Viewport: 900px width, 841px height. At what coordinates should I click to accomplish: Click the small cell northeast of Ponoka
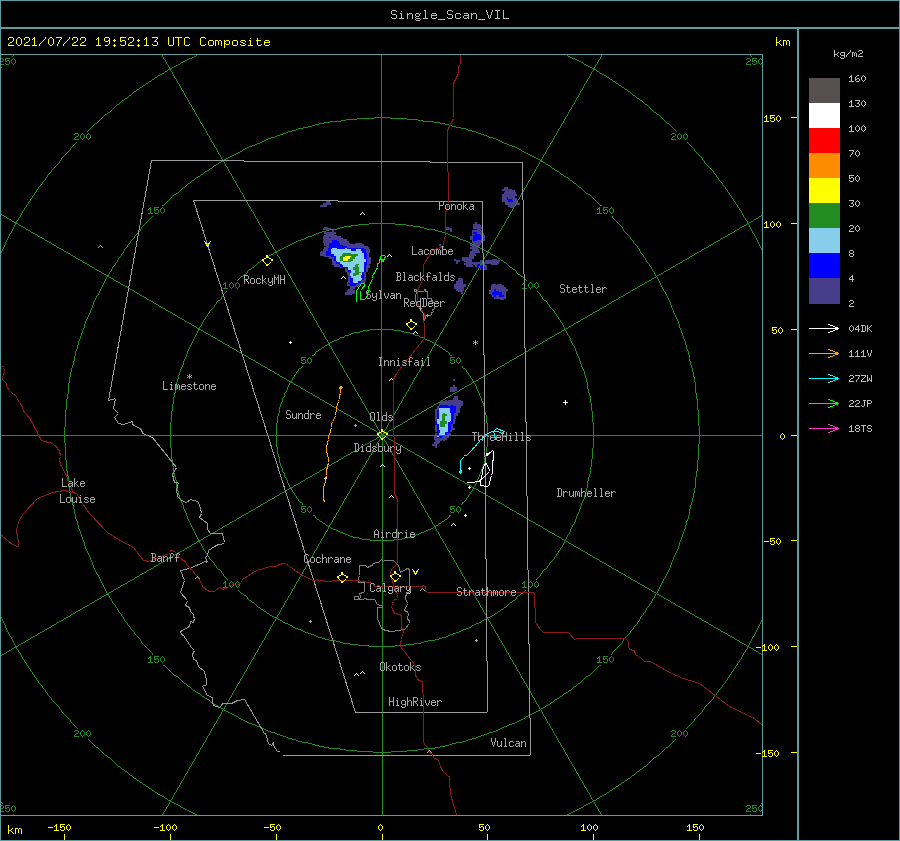click(x=510, y=197)
